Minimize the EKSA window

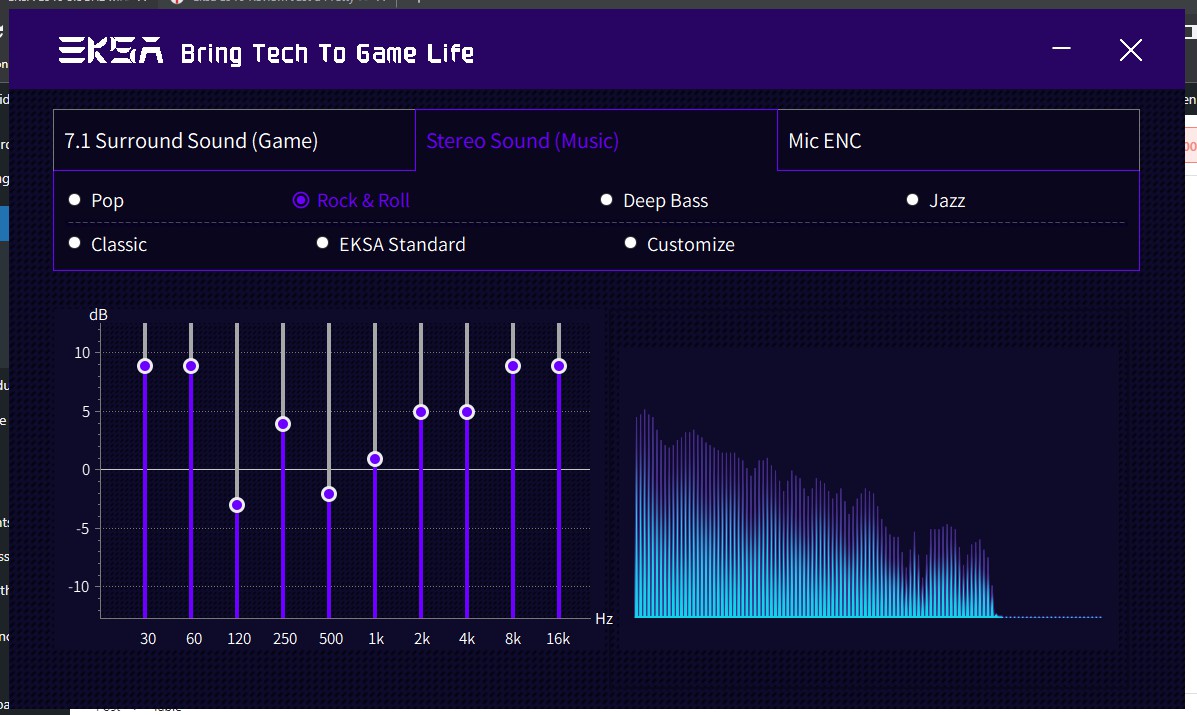pyautogui.click(x=1061, y=48)
